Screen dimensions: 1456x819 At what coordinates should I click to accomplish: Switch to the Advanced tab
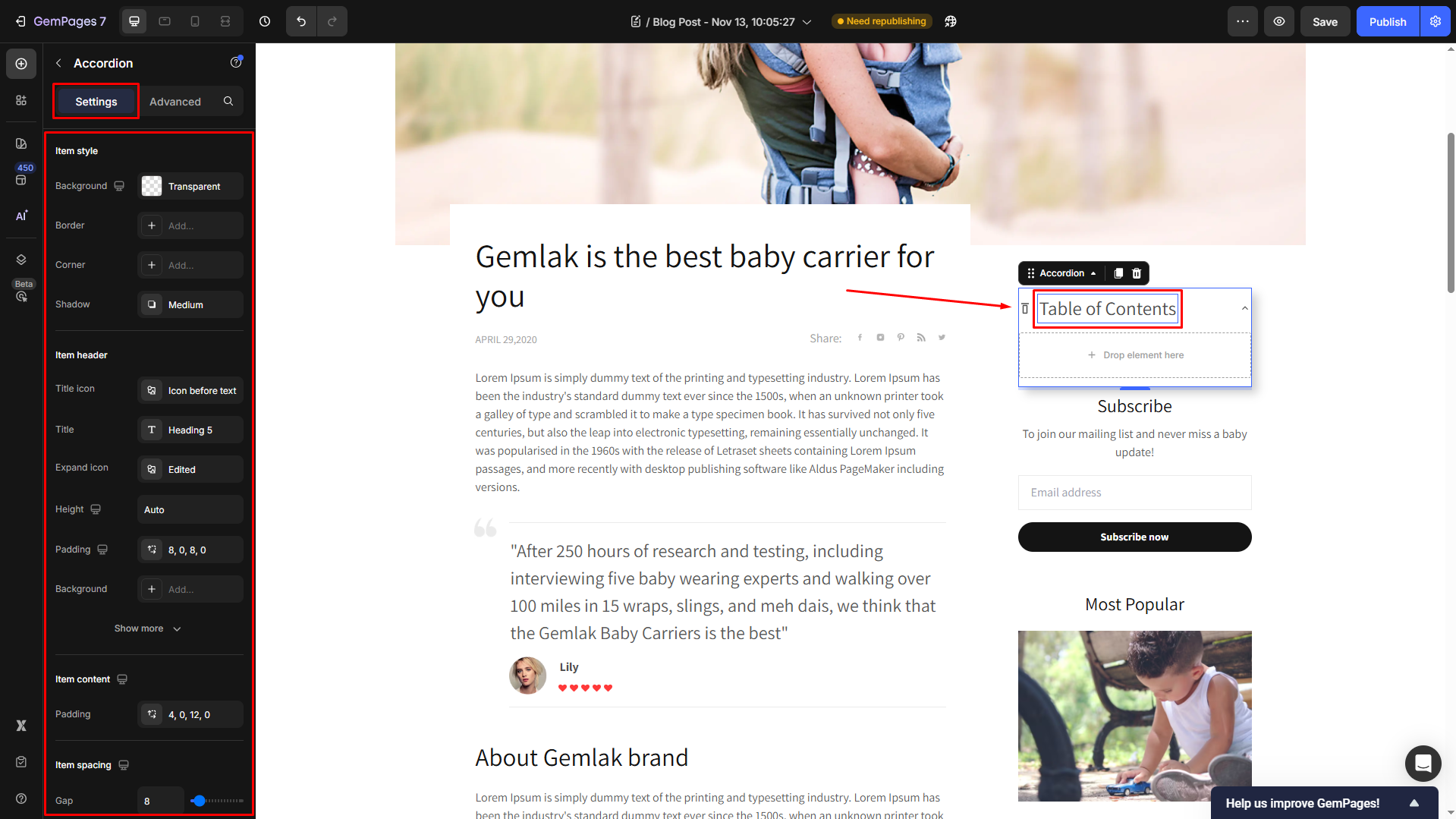(175, 102)
